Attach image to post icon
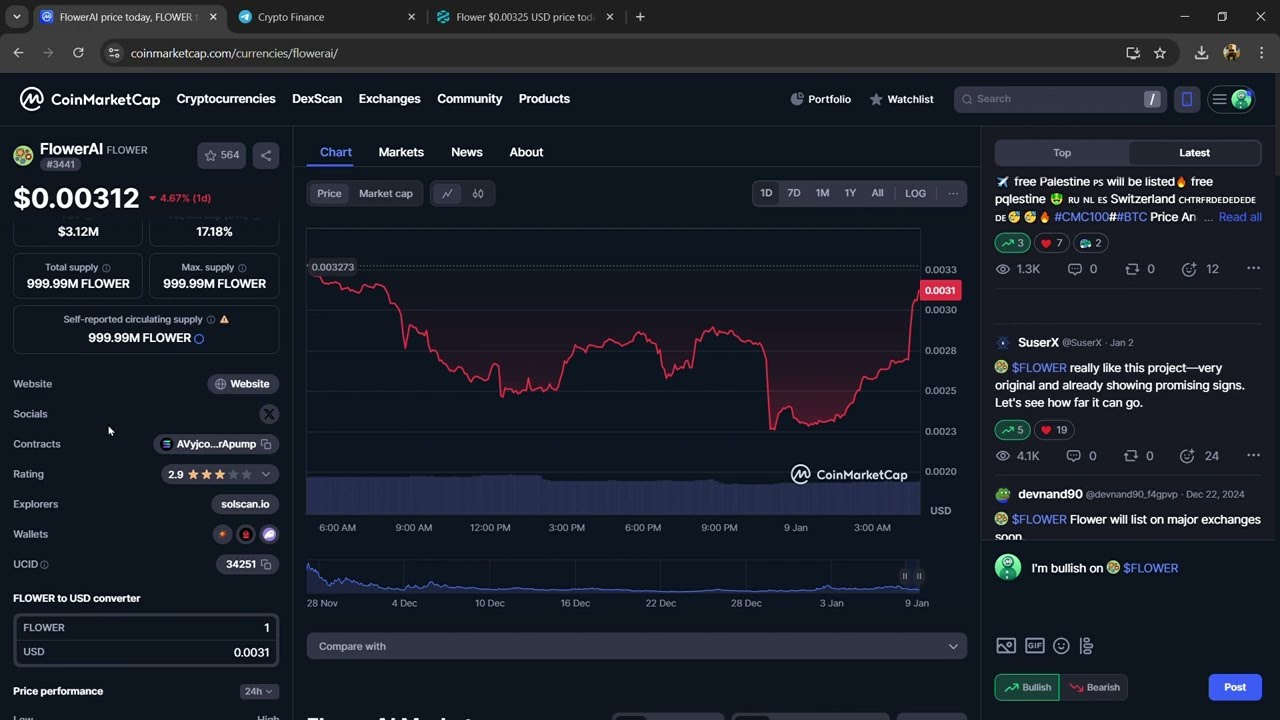1280x720 pixels. tap(1006, 646)
